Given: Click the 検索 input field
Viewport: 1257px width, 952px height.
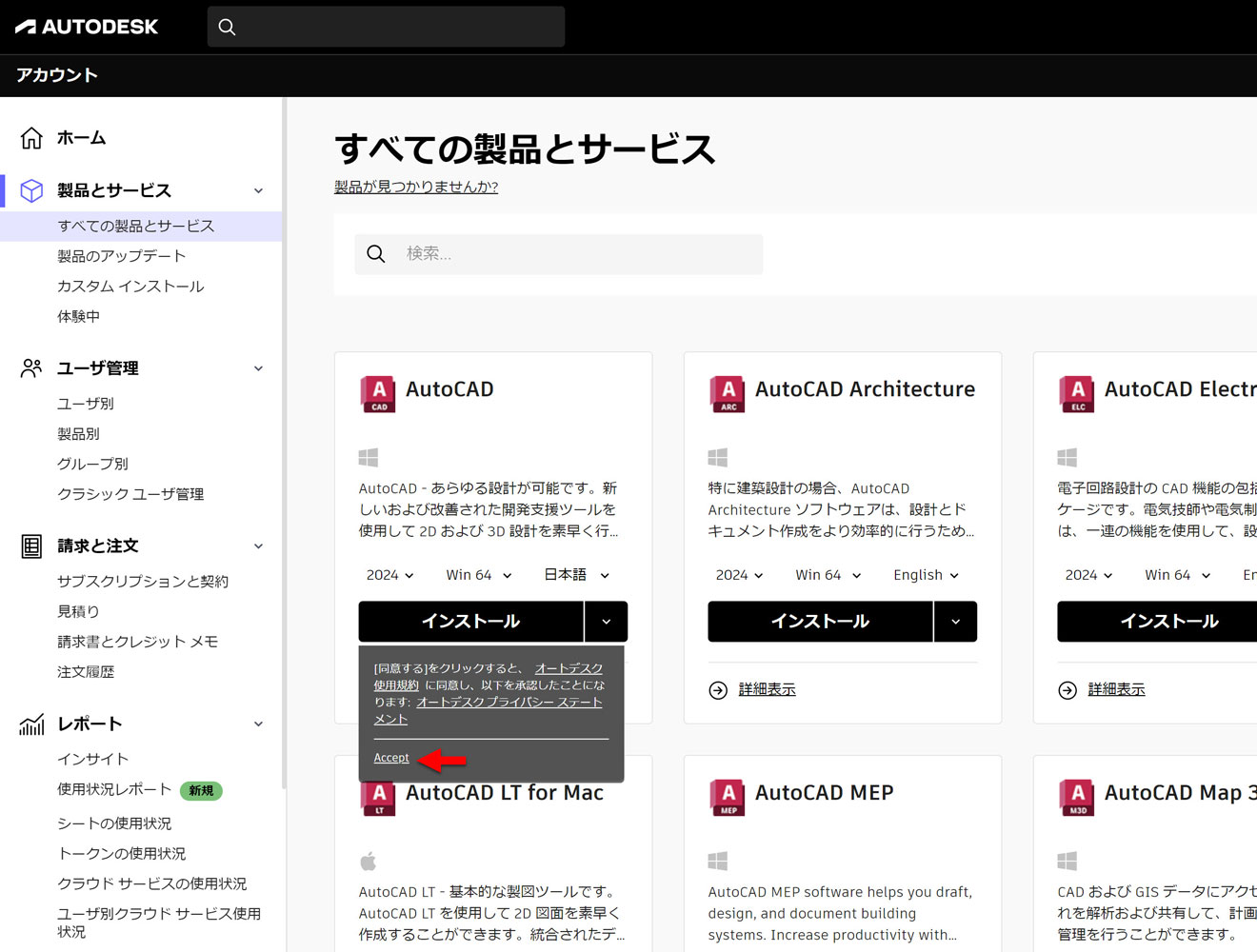Looking at the screenshot, I should 559,254.
